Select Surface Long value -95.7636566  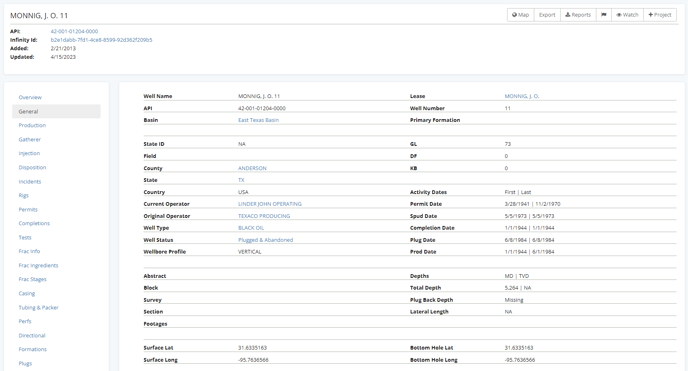click(253, 360)
